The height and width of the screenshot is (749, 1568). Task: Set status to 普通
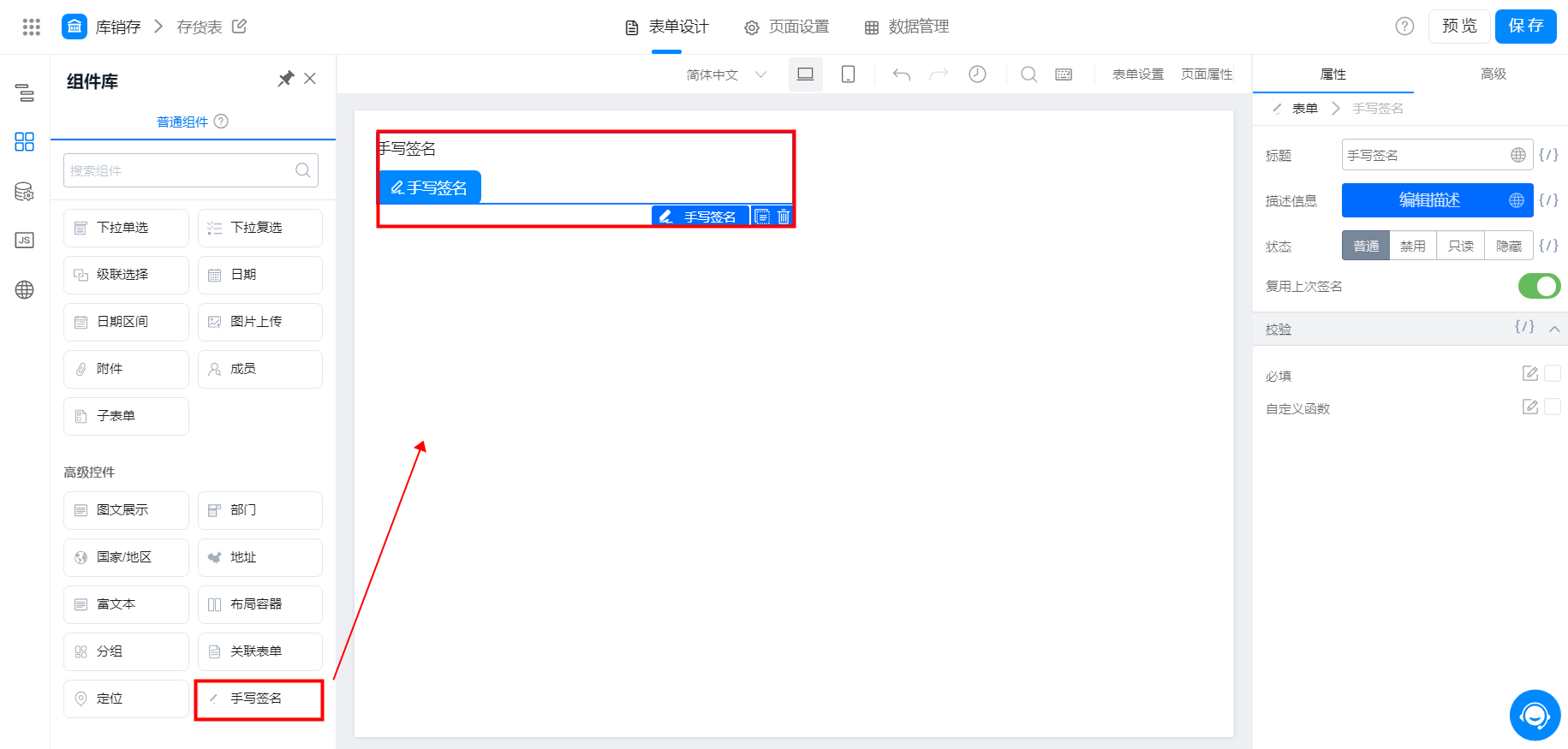pyautogui.click(x=1366, y=246)
